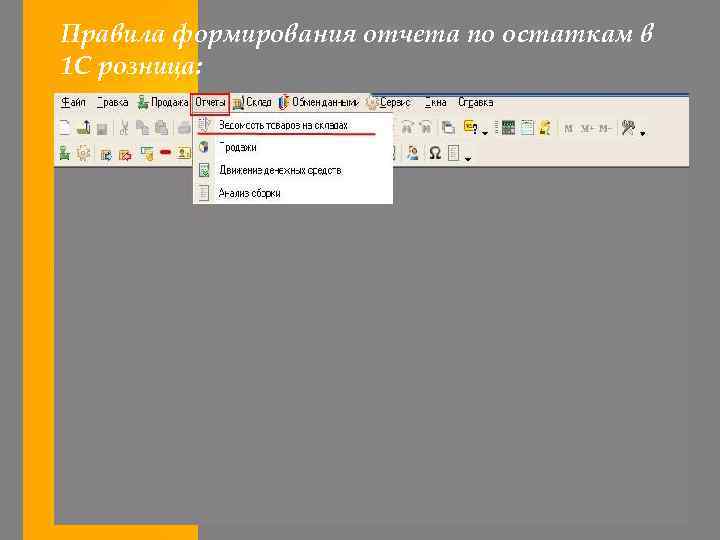The image size is (720, 540).
Task: Click the Отчеты menu
Action: 210,102
